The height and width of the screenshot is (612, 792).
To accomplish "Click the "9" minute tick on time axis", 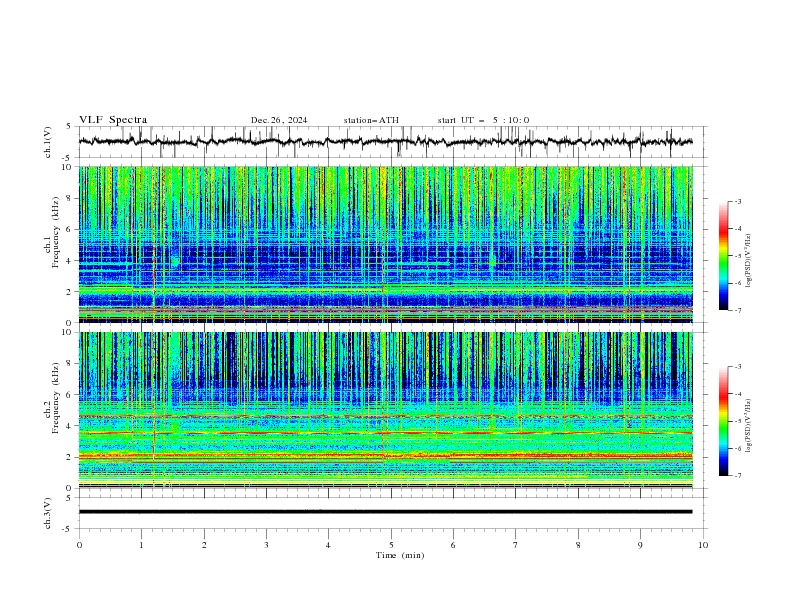I will click(640, 545).
